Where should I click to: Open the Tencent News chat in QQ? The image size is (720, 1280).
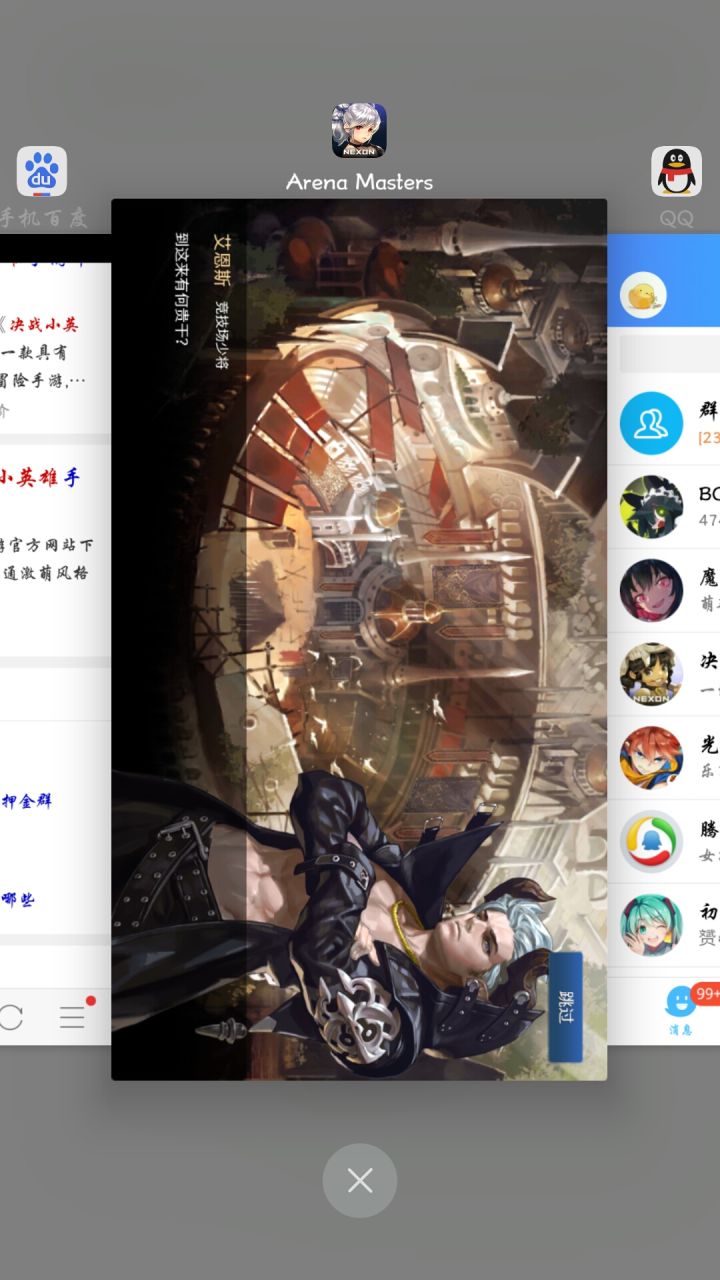651,842
